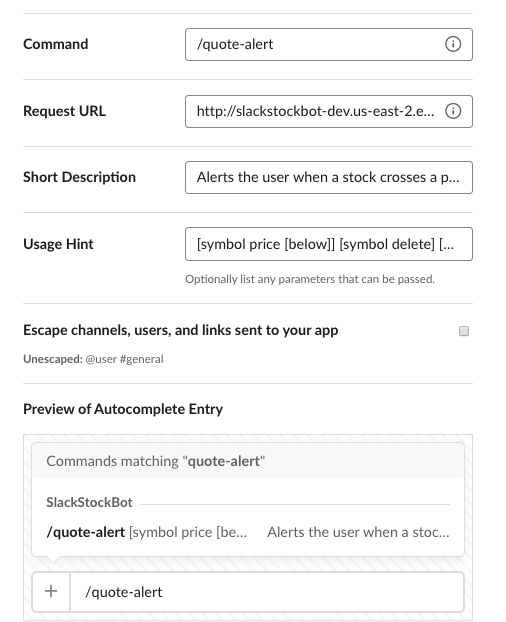Click the Request URL label
The height and width of the screenshot is (622, 506).
pos(64,111)
